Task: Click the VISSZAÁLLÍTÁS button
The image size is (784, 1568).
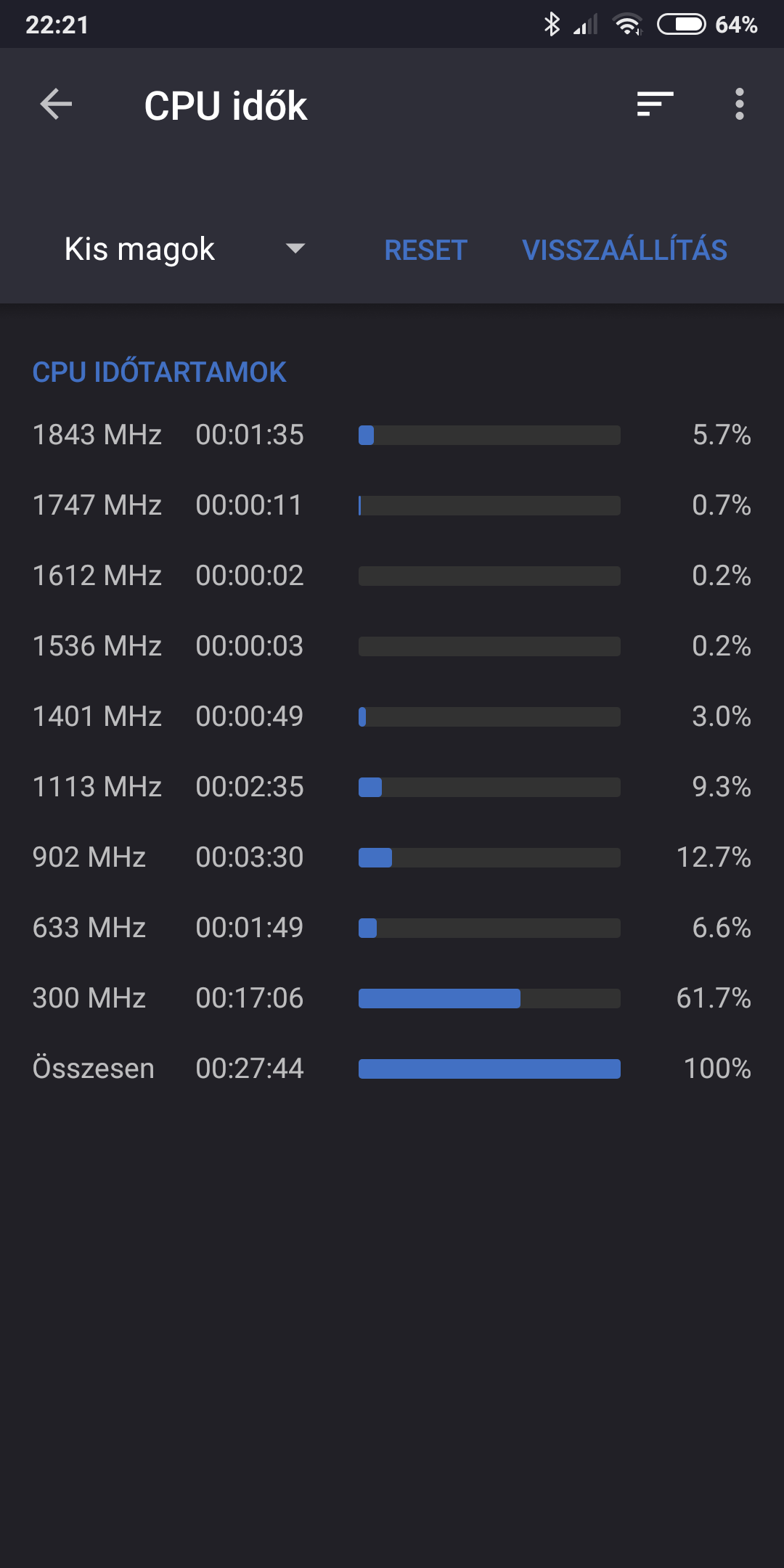Action: coord(624,250)
